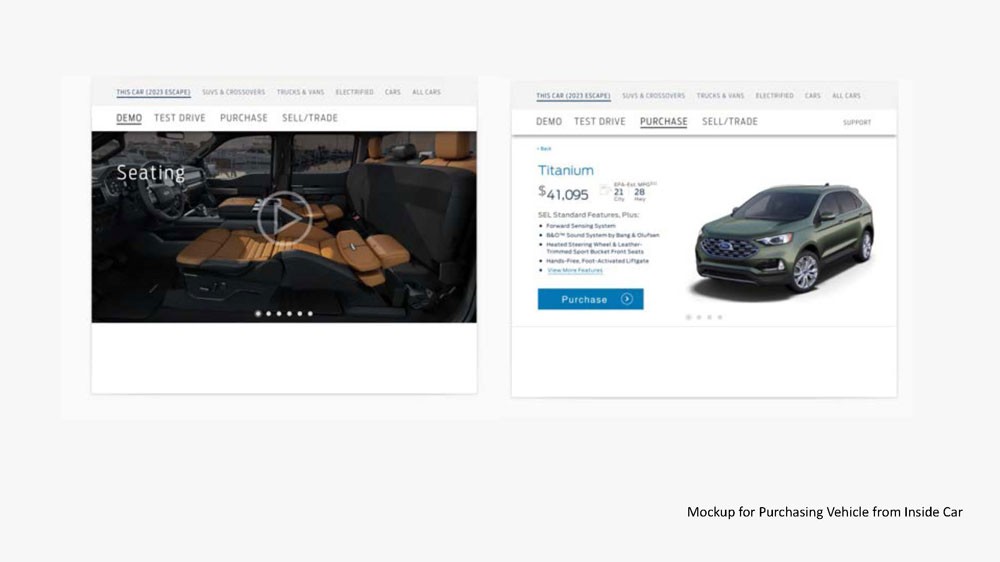Viewport: 1000px width, 562px height.
Task: Choose SUVS & CROSSOVERS in the left mockup
Action: coord(233,92)
